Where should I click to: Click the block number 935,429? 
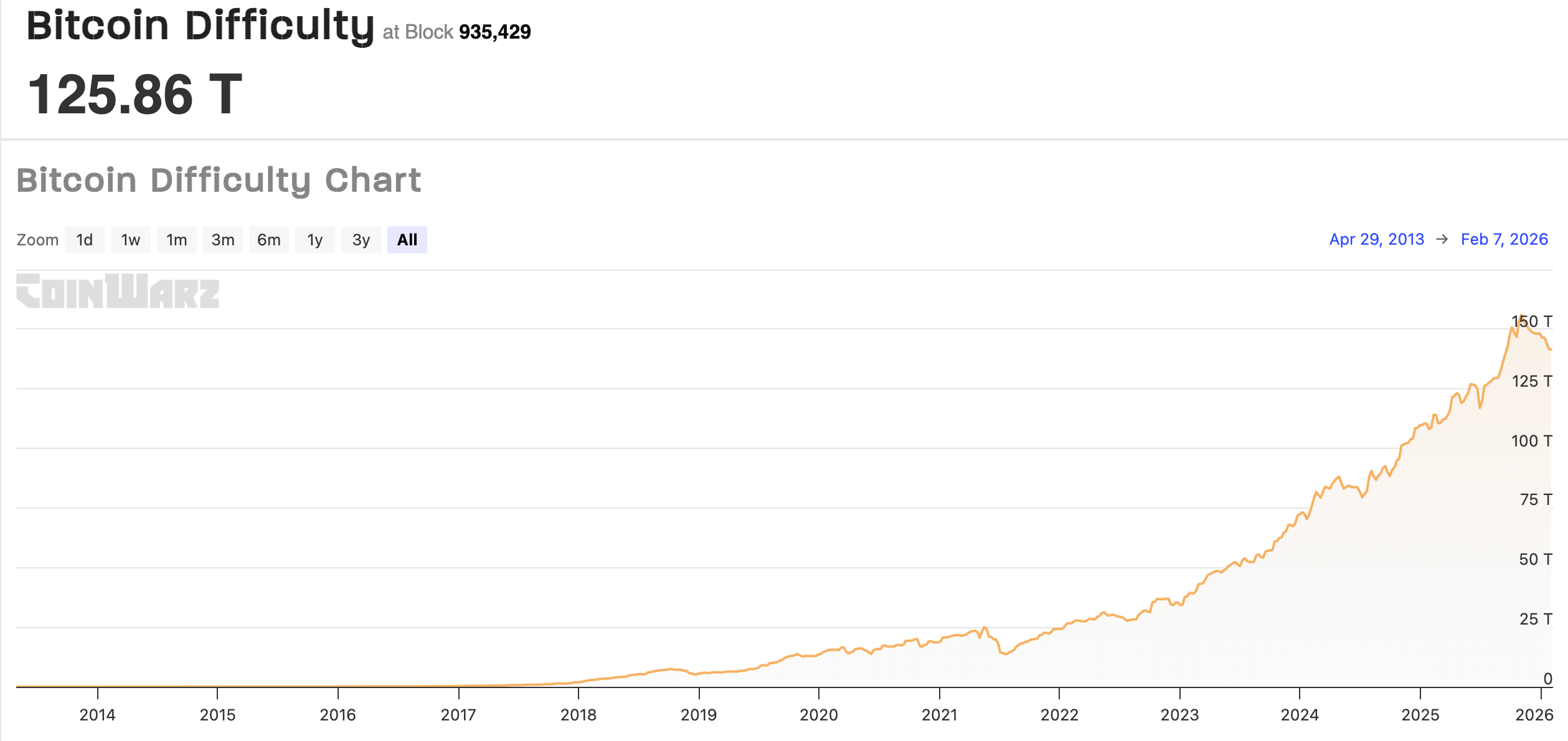coord(495,32)
